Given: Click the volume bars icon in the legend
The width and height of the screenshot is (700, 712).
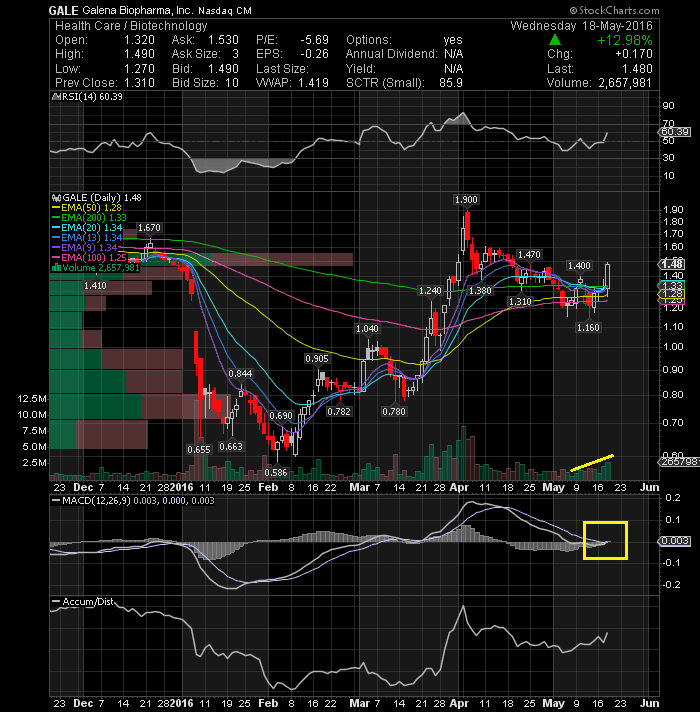Looking at the screenshot, I should pyautogui.click(x=56, y=267).
